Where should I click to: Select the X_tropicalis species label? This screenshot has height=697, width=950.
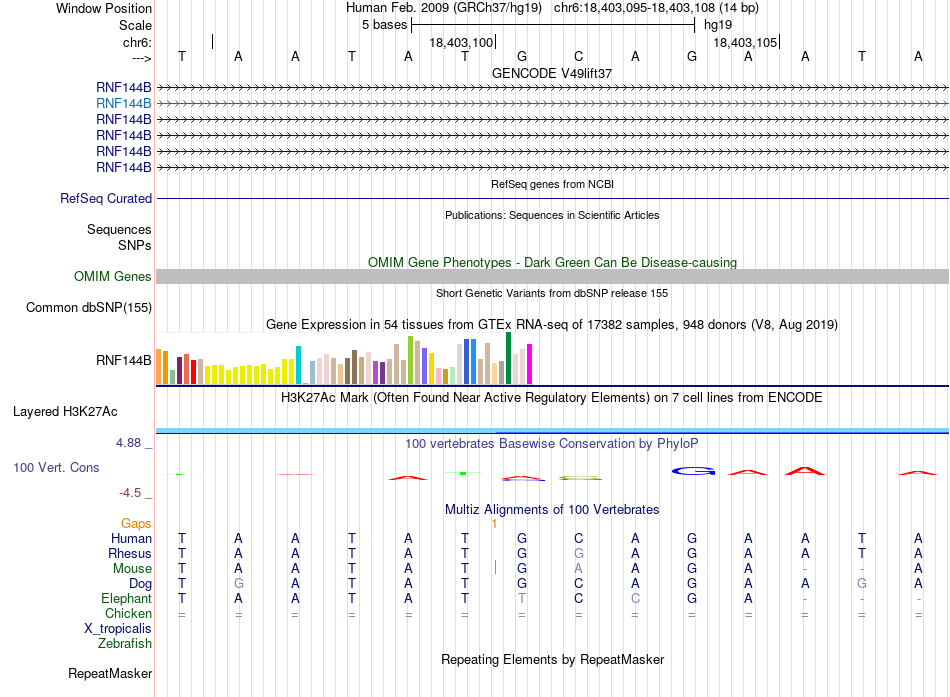pos(118,629)
